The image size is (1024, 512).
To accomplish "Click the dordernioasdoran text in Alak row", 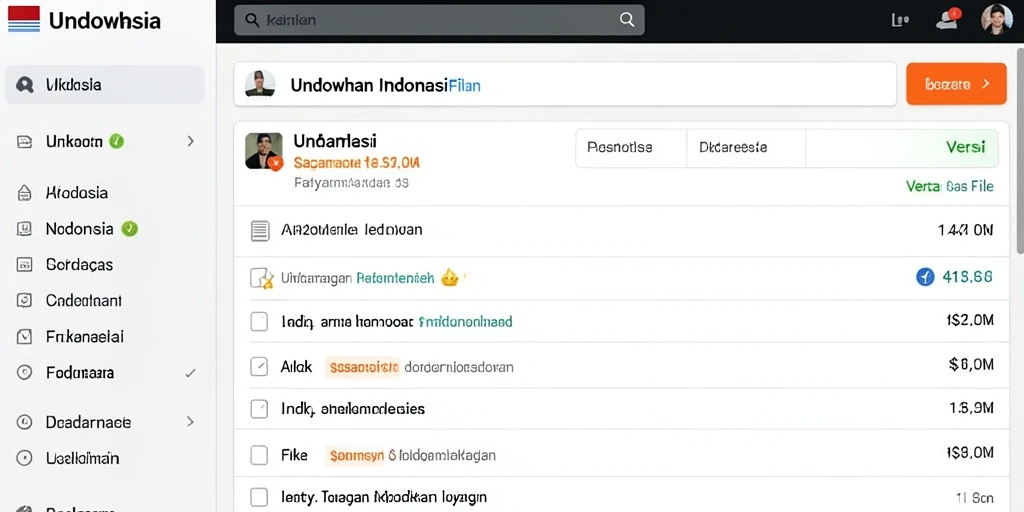I will pos(459,367).
